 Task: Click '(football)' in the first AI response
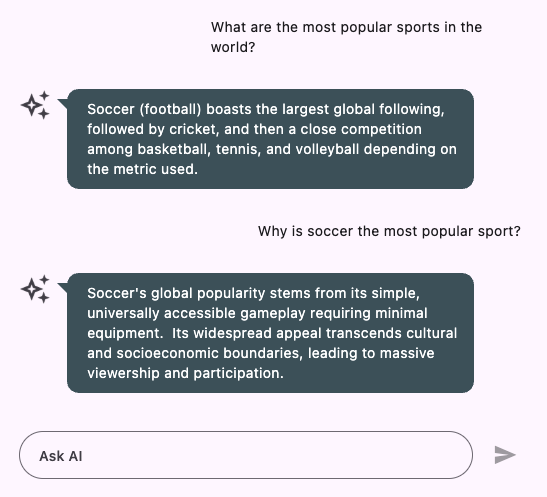(170, 110)
